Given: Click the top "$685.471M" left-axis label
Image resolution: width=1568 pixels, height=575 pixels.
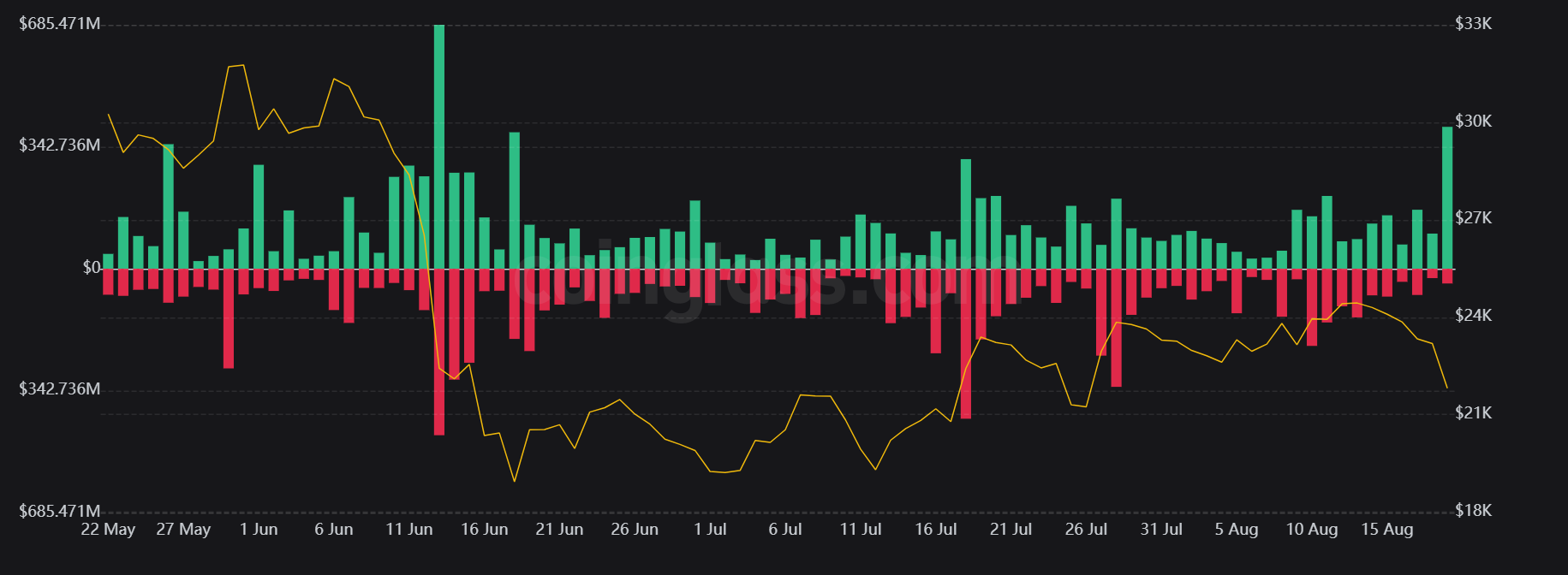Looking at the screenshot, I should click(60, 24).
